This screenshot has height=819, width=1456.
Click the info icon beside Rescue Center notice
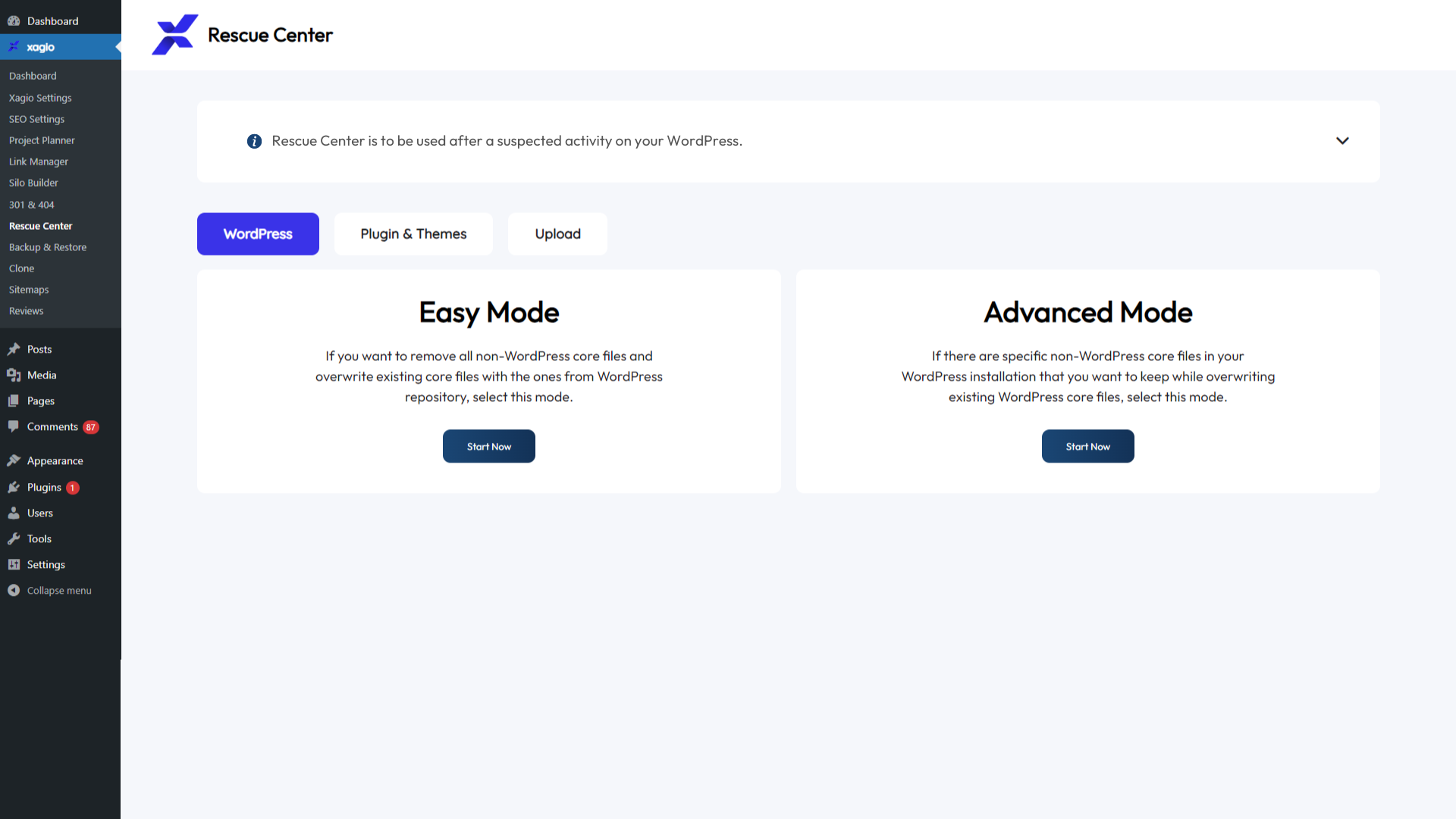pos(254,141)
